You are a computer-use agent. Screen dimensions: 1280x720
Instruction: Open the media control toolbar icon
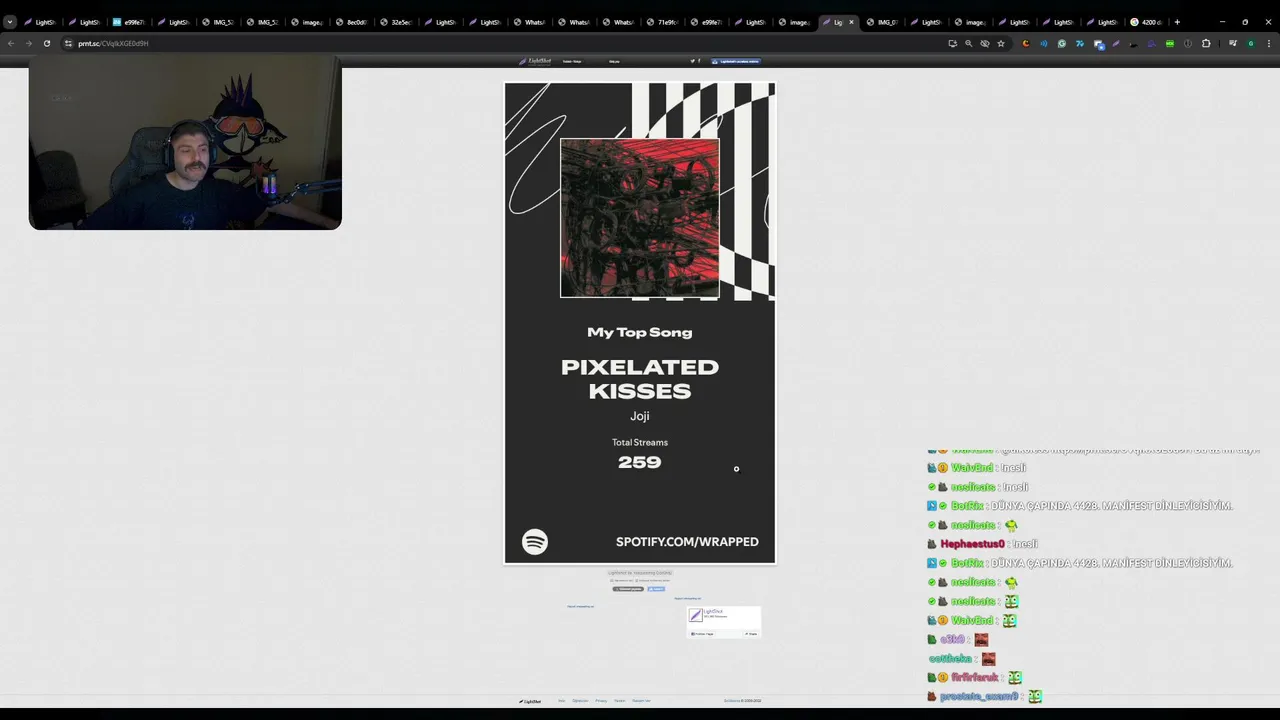click(1233, 43)
